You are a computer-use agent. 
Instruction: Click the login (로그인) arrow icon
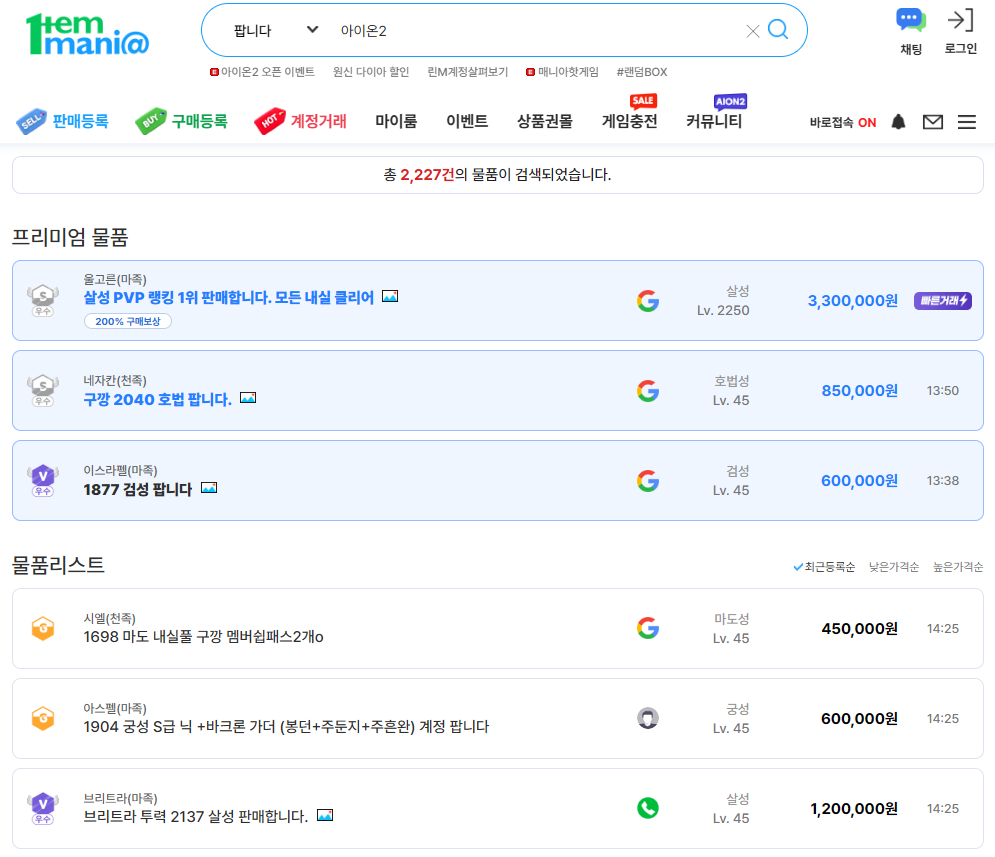coord(960,20)
